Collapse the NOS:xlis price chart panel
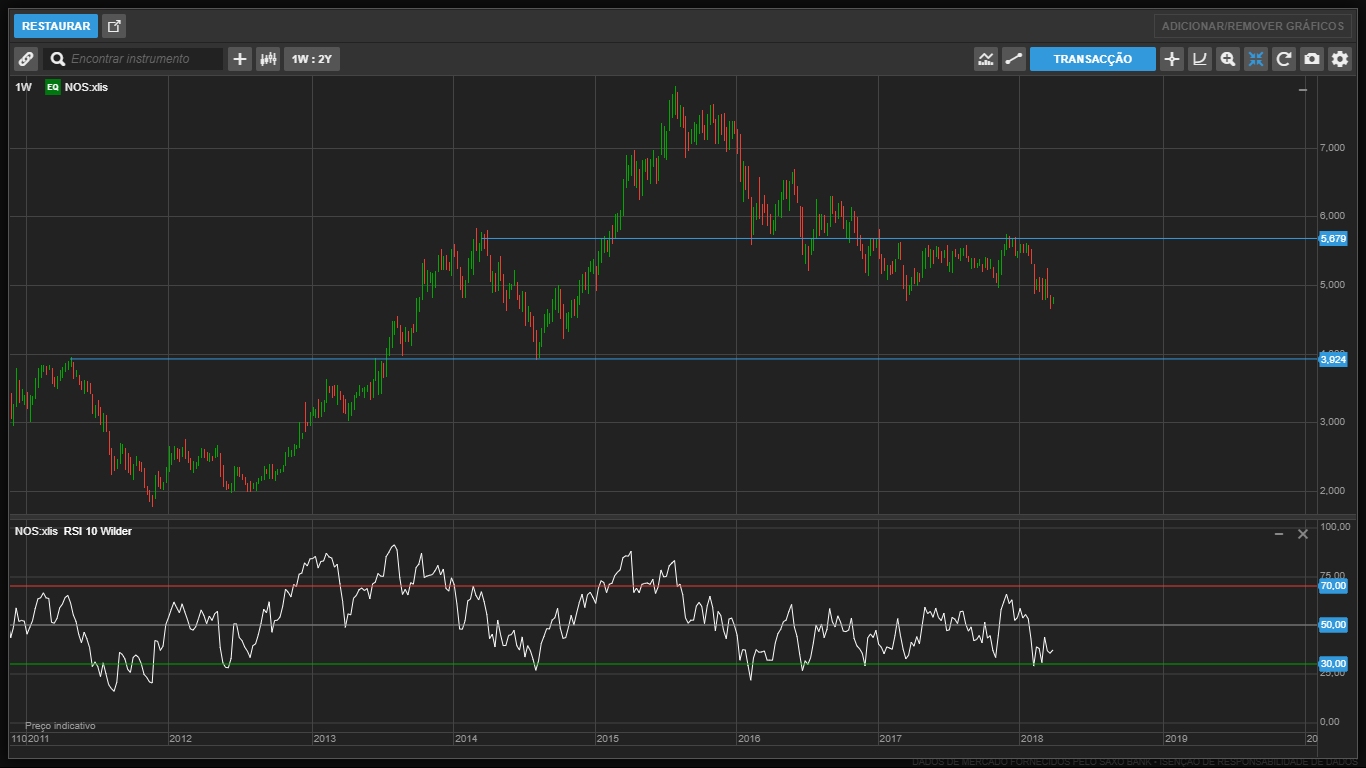 coord(1302,90)
